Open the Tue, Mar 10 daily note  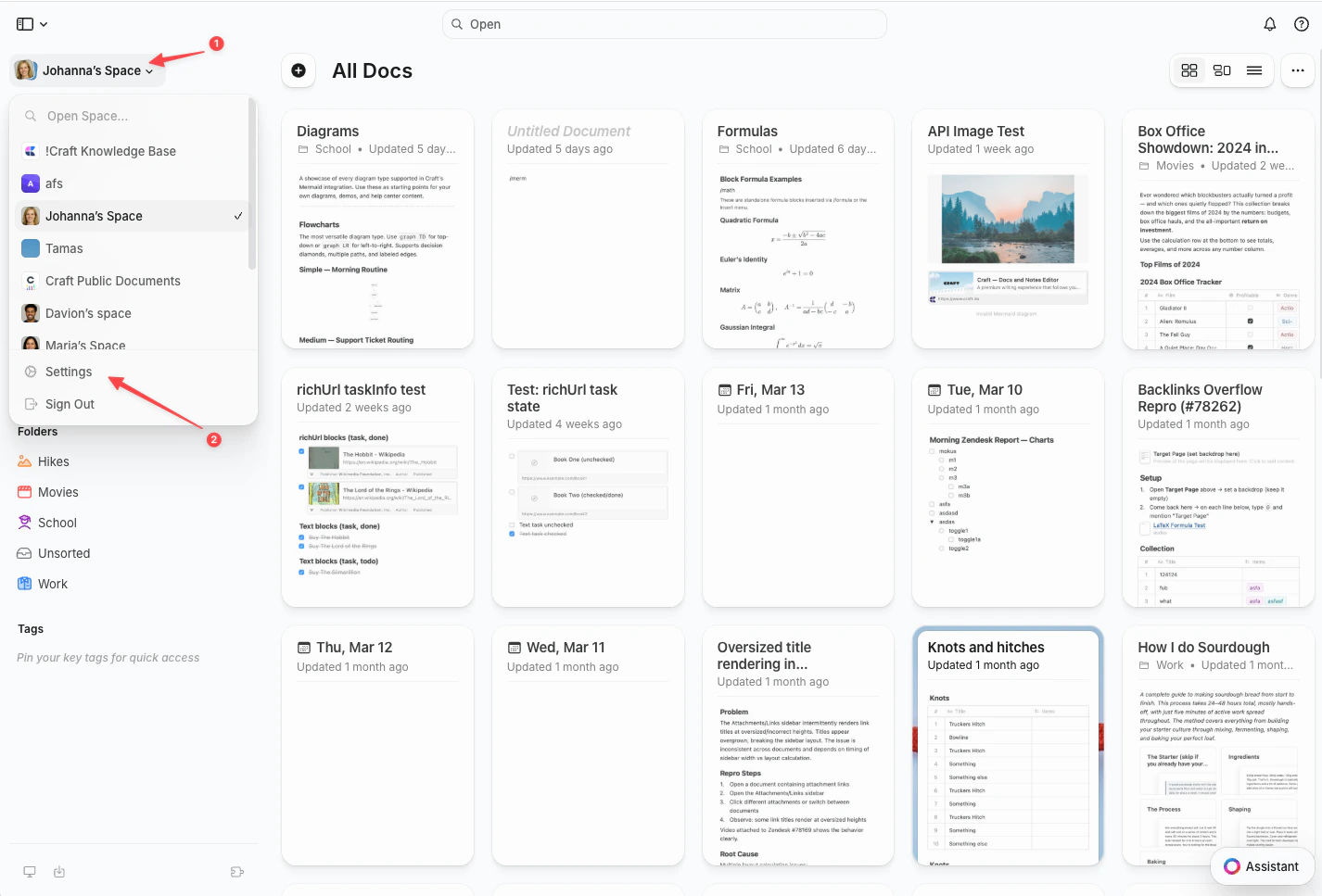point(1008,487)
